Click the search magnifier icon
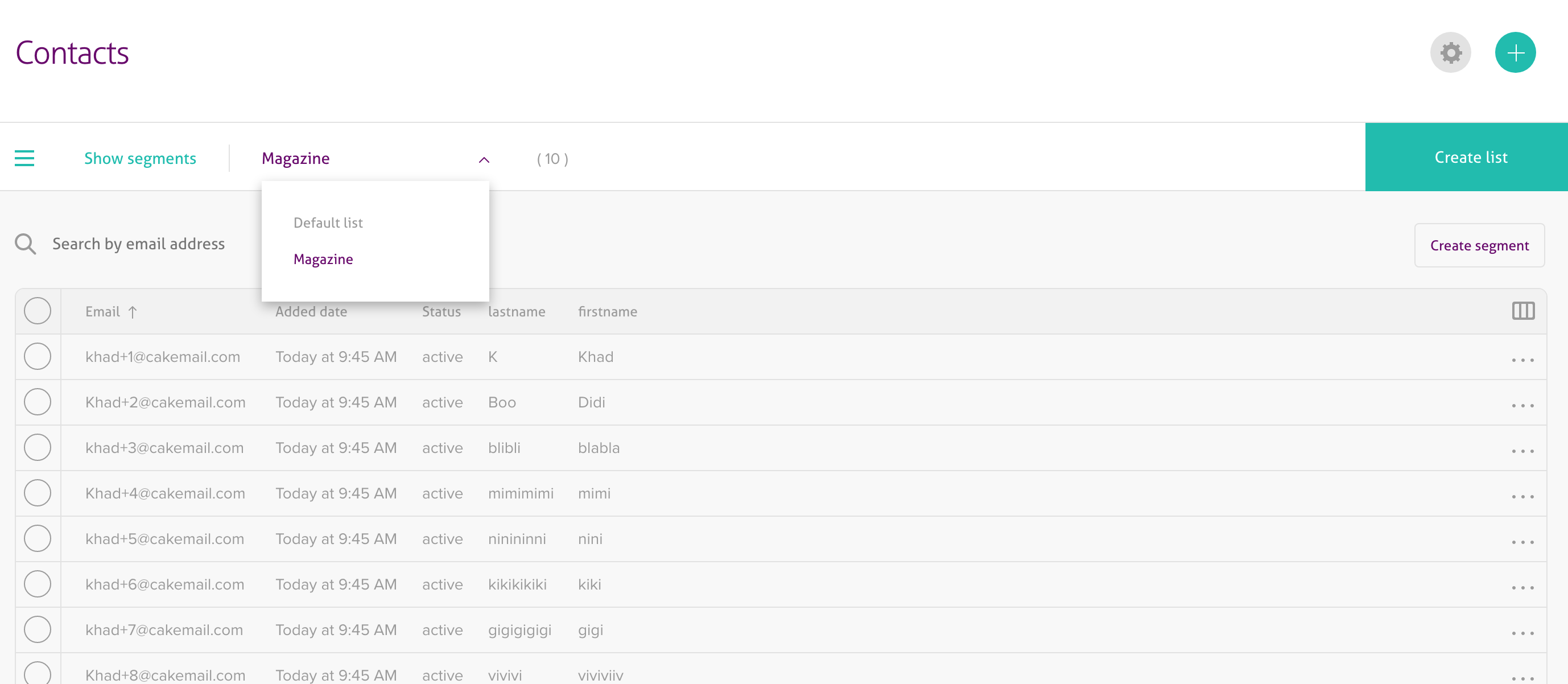Viewport: 1568px width, 684px height. coord(26,244)
